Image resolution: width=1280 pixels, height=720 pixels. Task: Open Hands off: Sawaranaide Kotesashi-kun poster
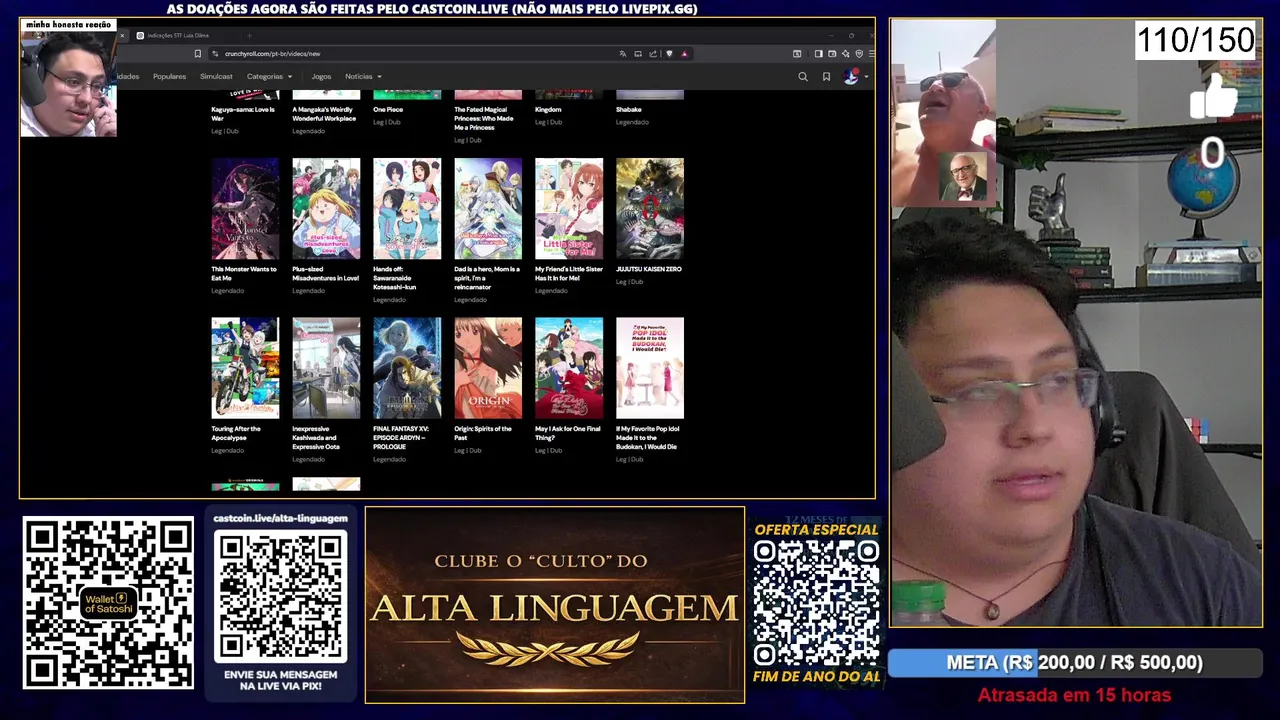pyautogui.click(x=407, y=209)
